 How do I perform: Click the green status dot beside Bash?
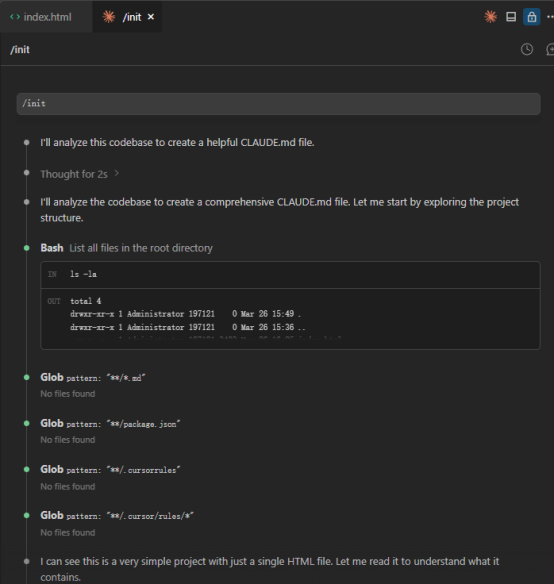point(26,248)
